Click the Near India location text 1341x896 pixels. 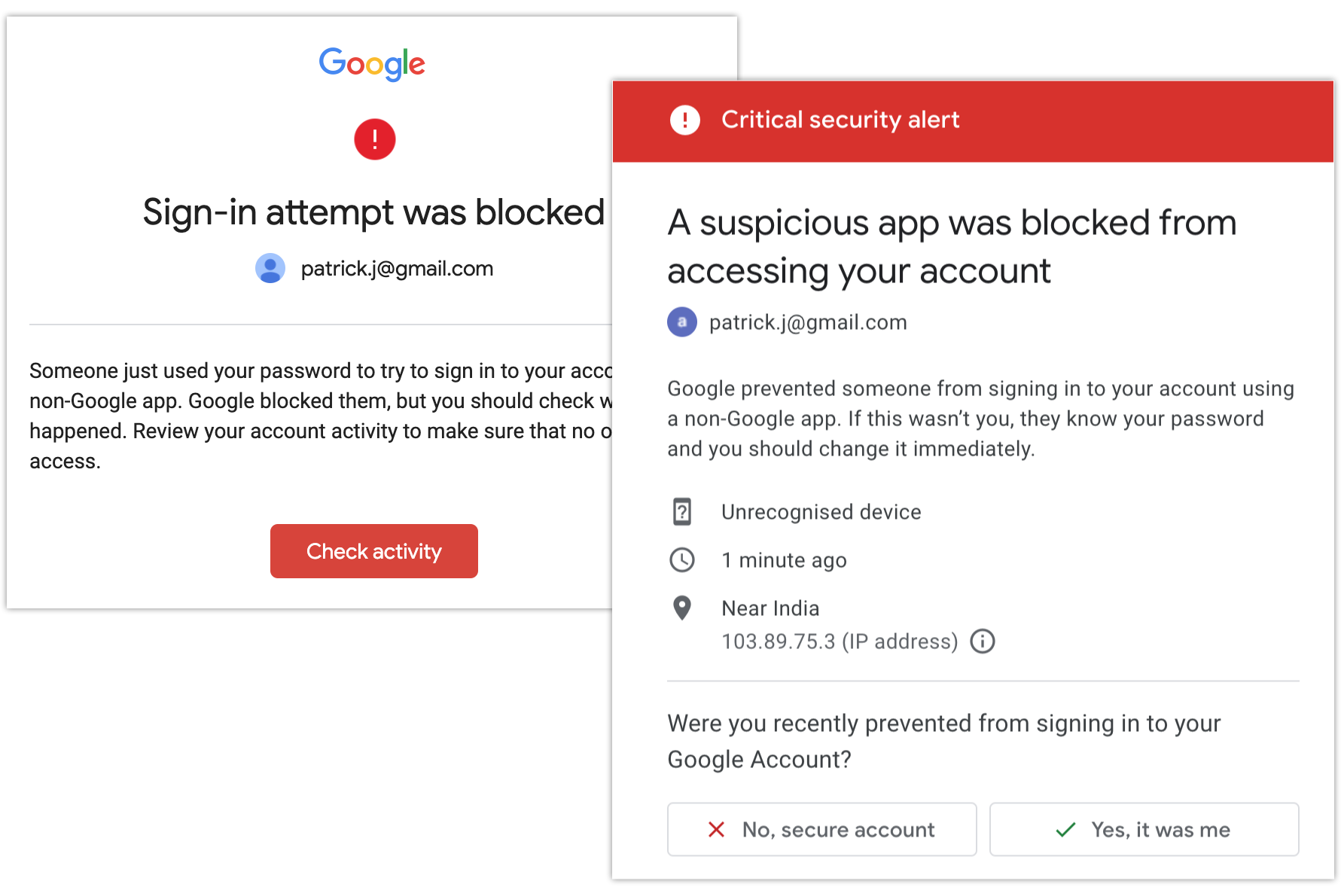tap(770, 608)
